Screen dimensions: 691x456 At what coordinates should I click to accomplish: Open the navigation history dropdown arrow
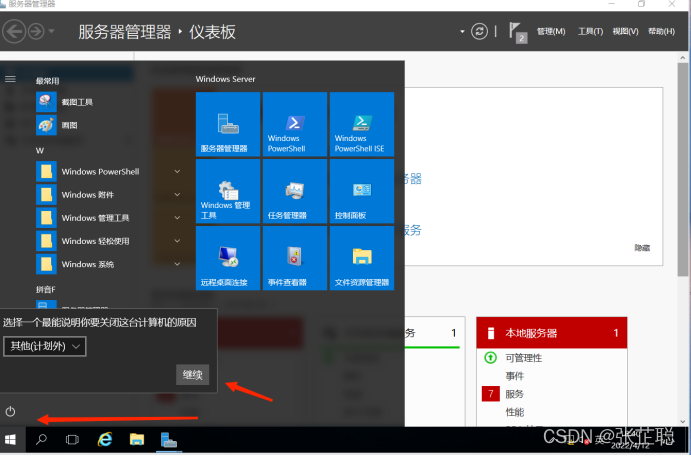[52, 31]
